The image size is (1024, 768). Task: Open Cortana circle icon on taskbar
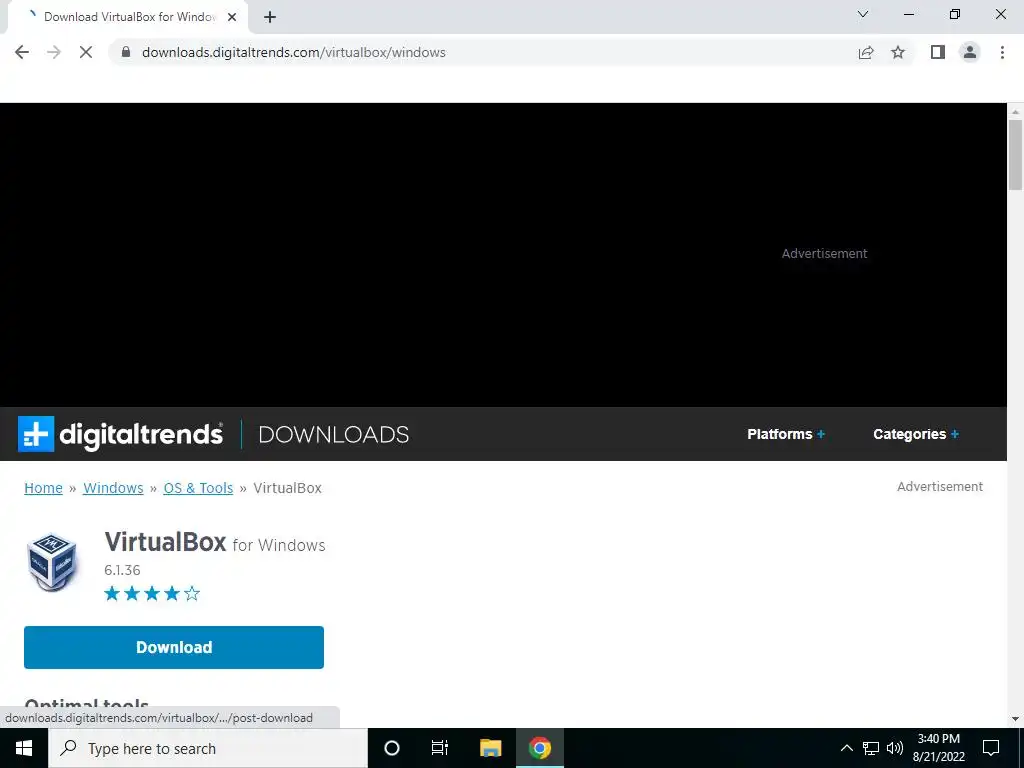[392, 748]
